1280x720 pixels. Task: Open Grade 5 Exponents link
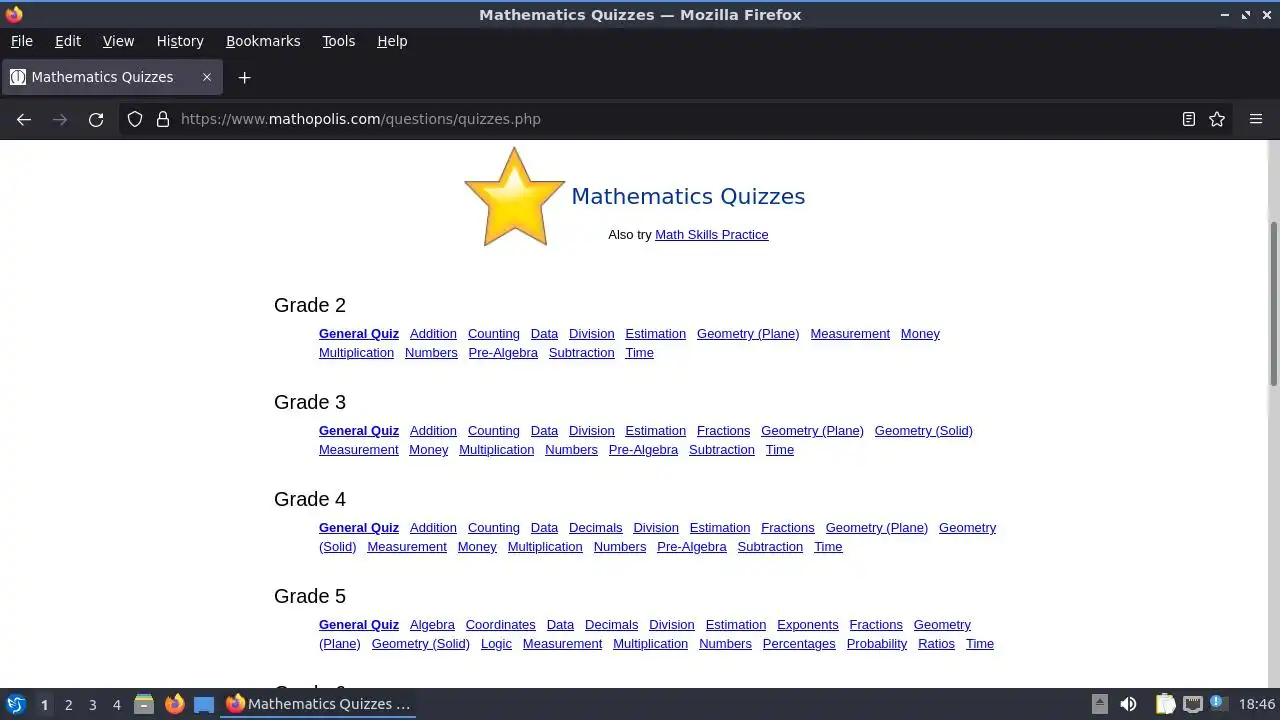[x=808, y=625]
